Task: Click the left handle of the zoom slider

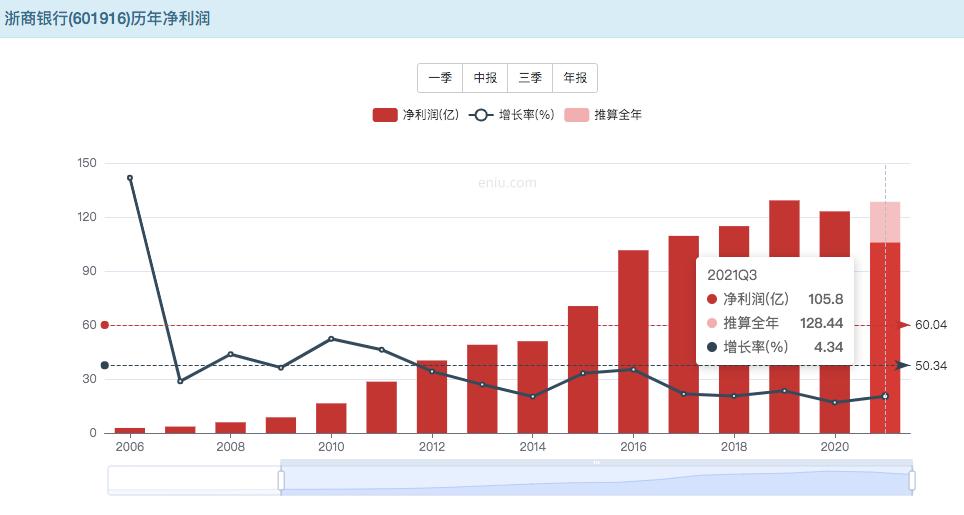Action: pos(281,481)
